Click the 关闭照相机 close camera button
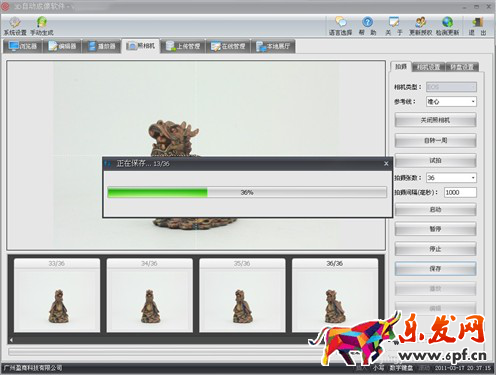 [x=435, y=120]
